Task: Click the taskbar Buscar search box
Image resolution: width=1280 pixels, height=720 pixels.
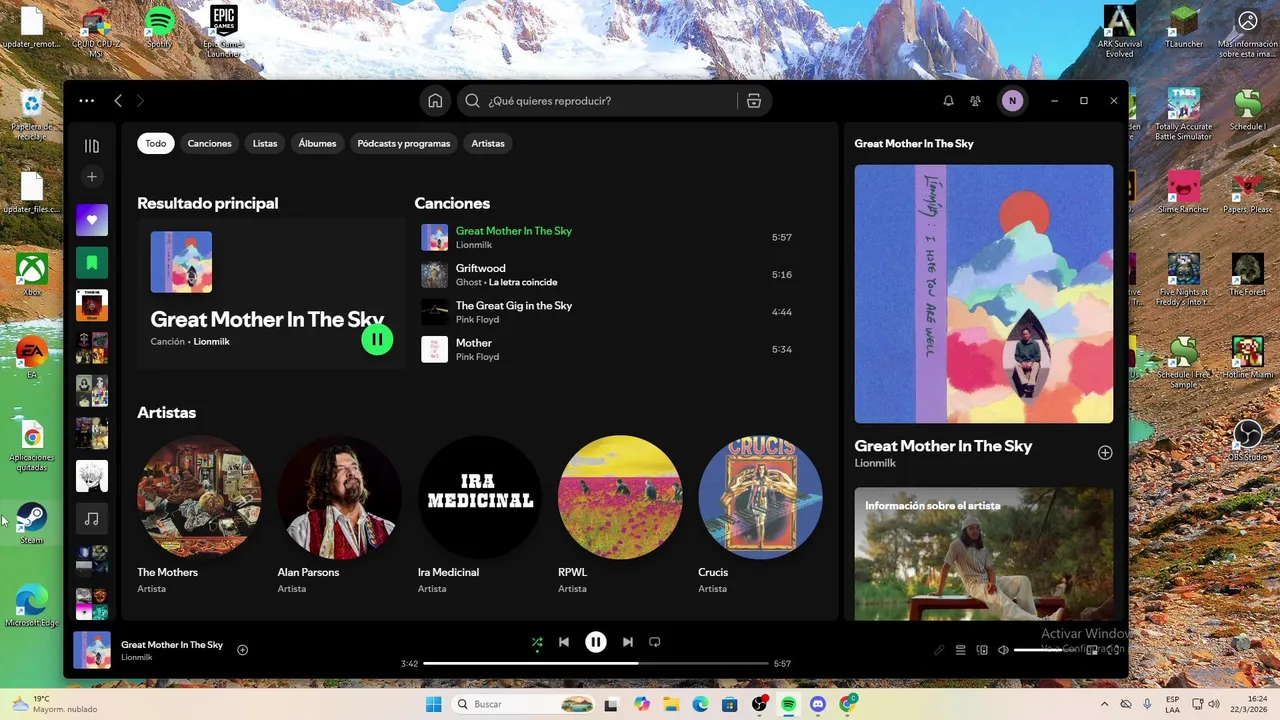Action: [523, 705]
